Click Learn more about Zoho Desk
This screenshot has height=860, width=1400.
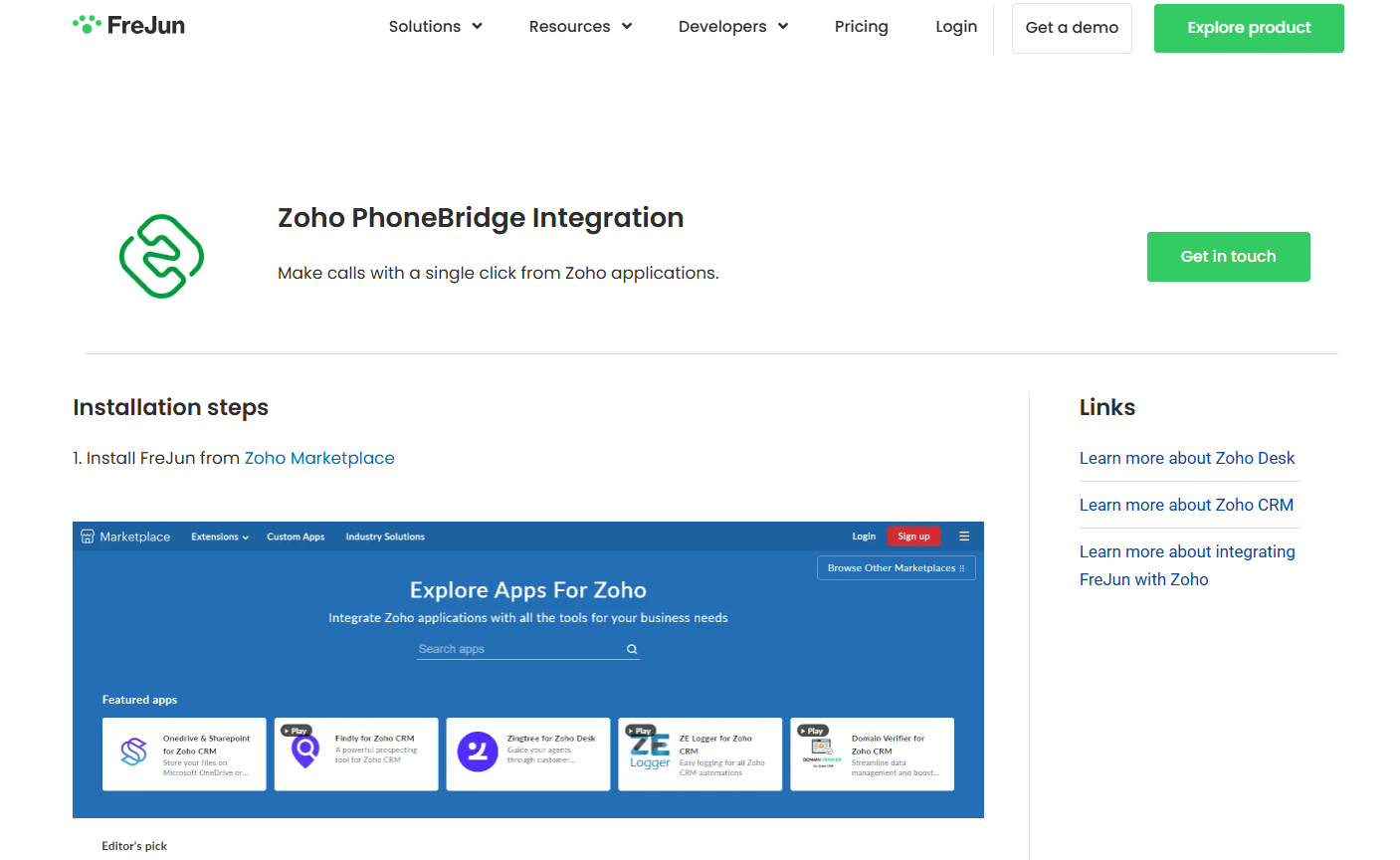pos(1187,458)
